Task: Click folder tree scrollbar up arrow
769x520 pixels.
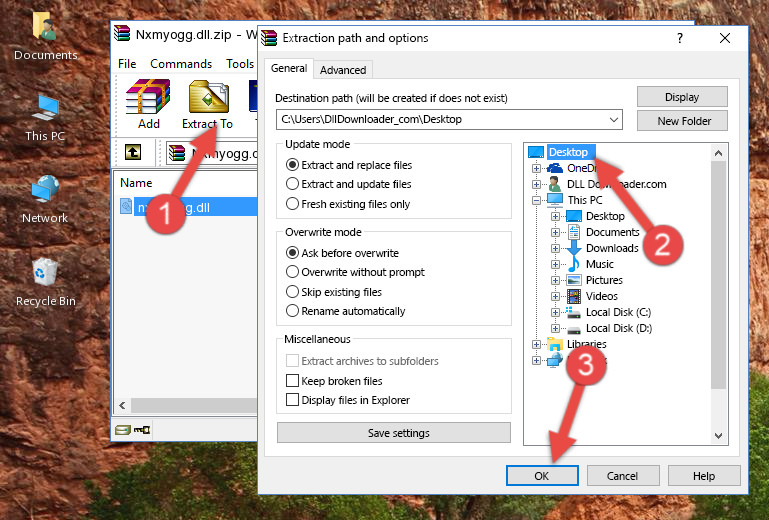Action: [x=718, y=153]
